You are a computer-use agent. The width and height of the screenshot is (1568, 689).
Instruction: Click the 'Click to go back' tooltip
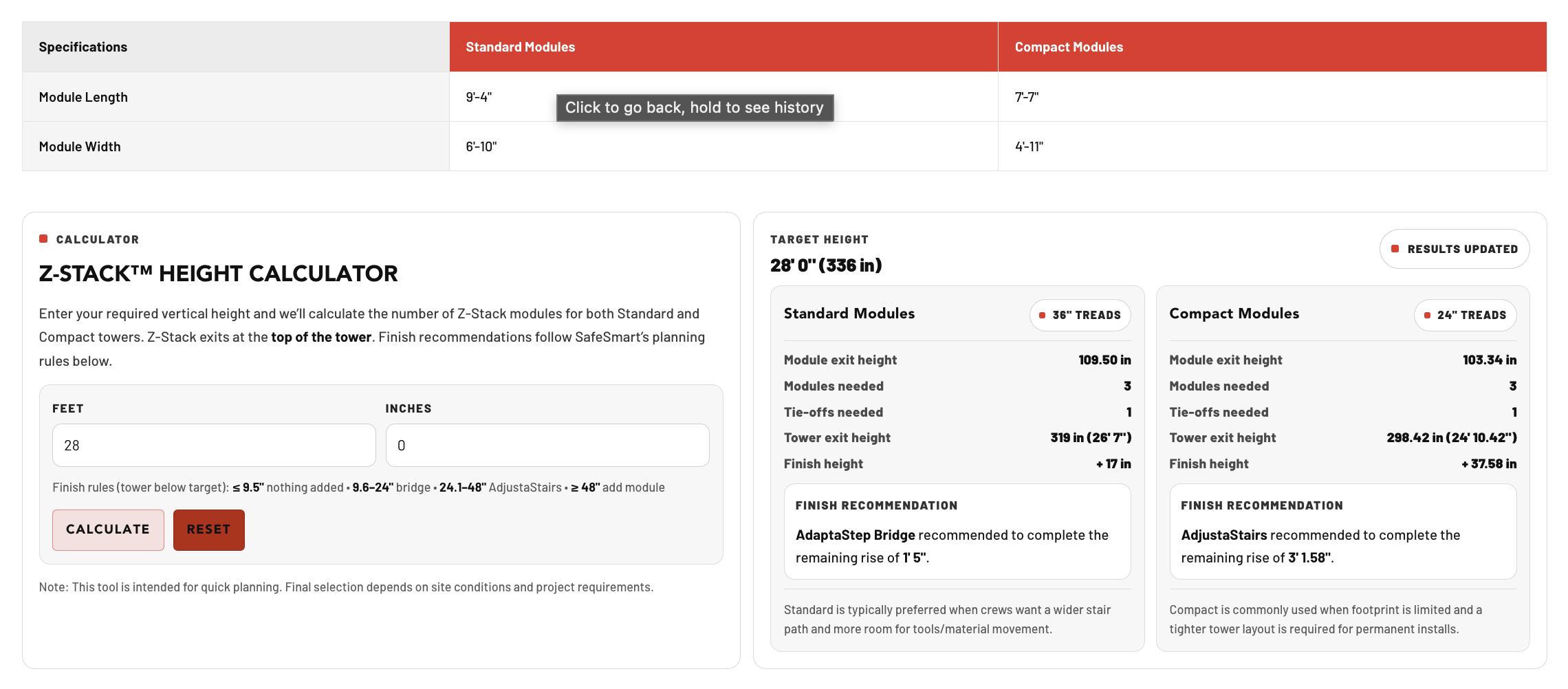pos(695,108)
